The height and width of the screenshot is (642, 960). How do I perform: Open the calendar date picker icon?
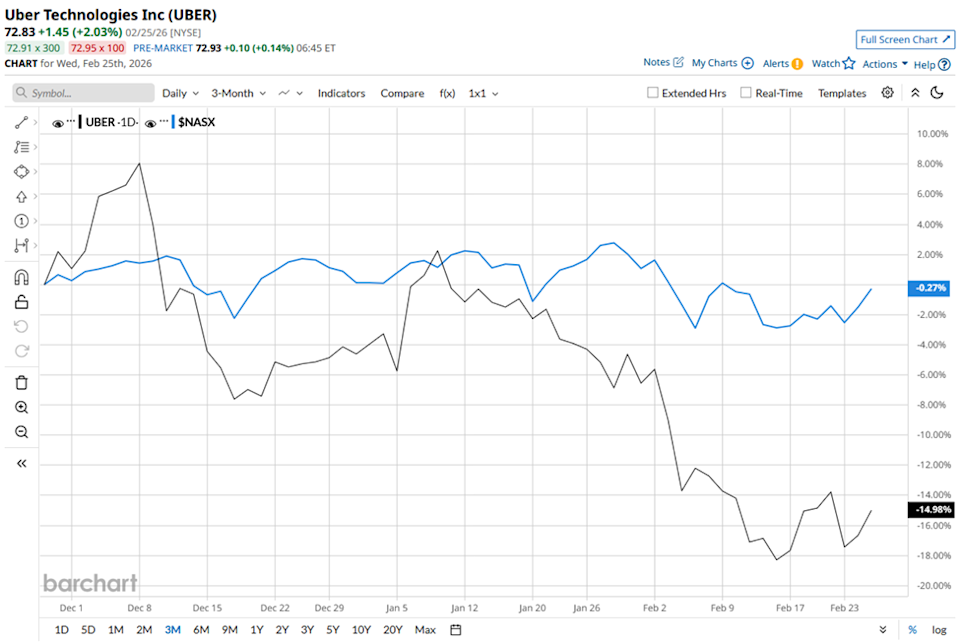[455, 630]
